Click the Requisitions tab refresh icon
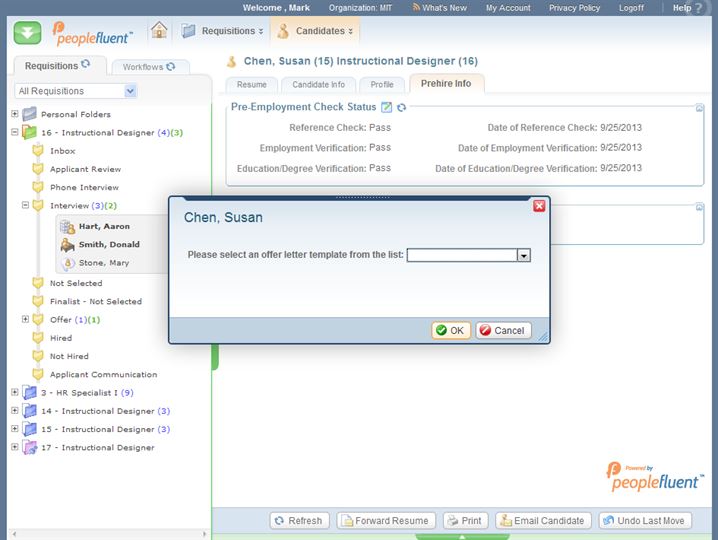The height and width of the screenshot is (540, 718). (x=85, y=65)
